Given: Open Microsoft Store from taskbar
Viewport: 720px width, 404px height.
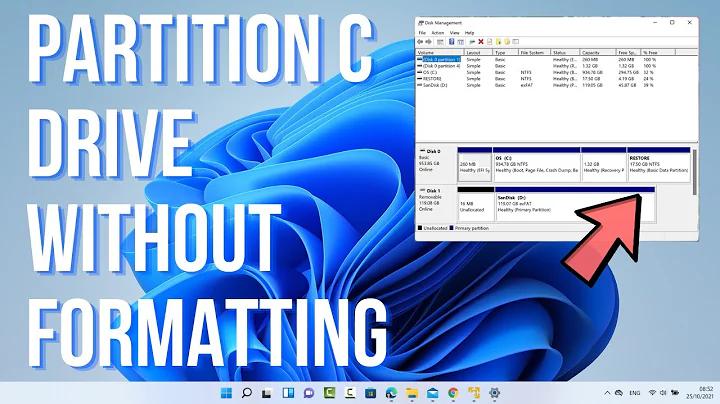Looking at the screenshot, I should (371, 393).
